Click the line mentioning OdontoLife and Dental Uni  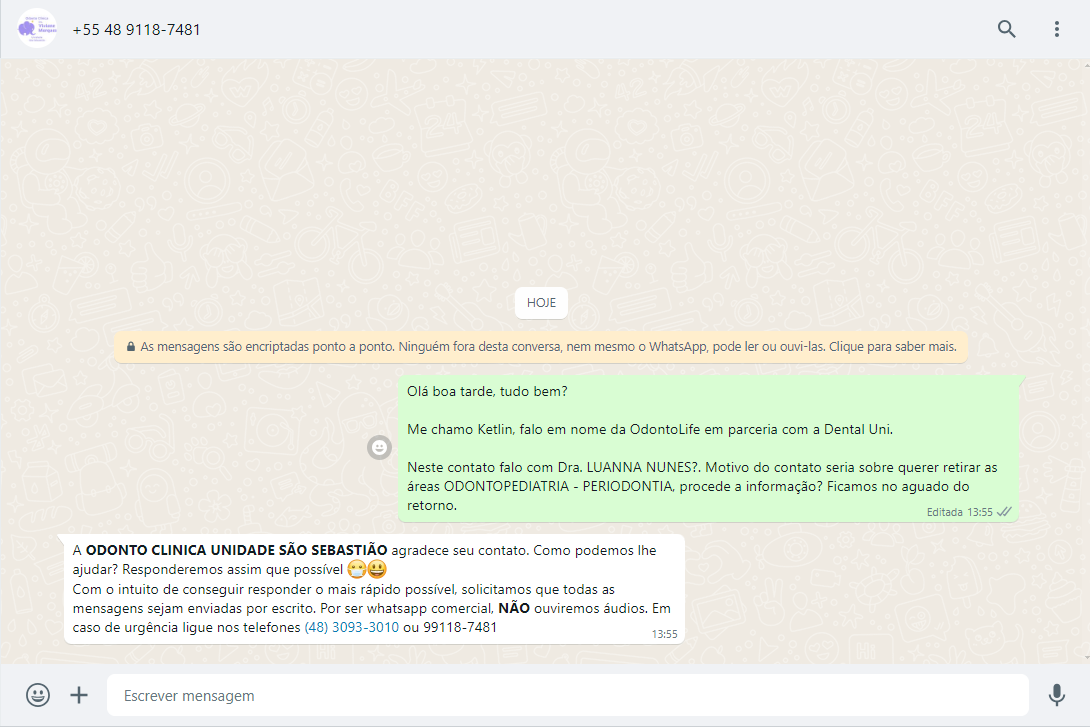(x=650, y=430)
